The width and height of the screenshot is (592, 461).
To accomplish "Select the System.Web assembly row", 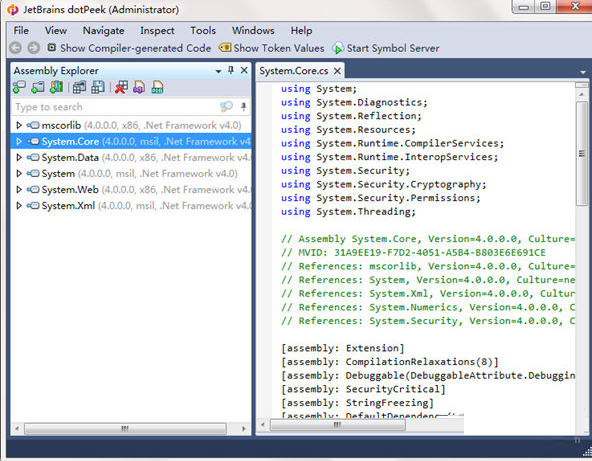I will click(131, 189).
